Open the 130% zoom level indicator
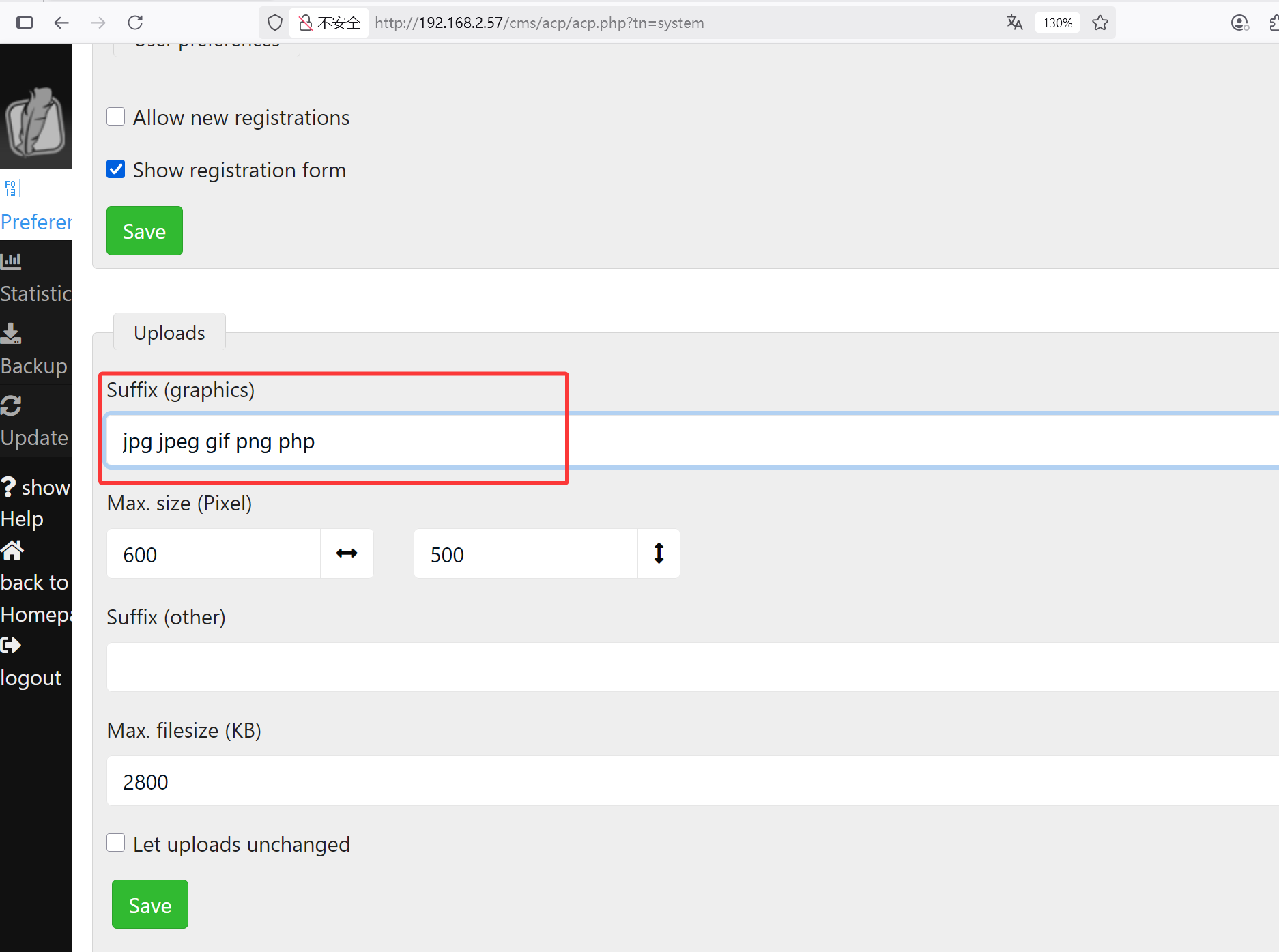Screen dimensions: 1279x952 [1057, 23]
